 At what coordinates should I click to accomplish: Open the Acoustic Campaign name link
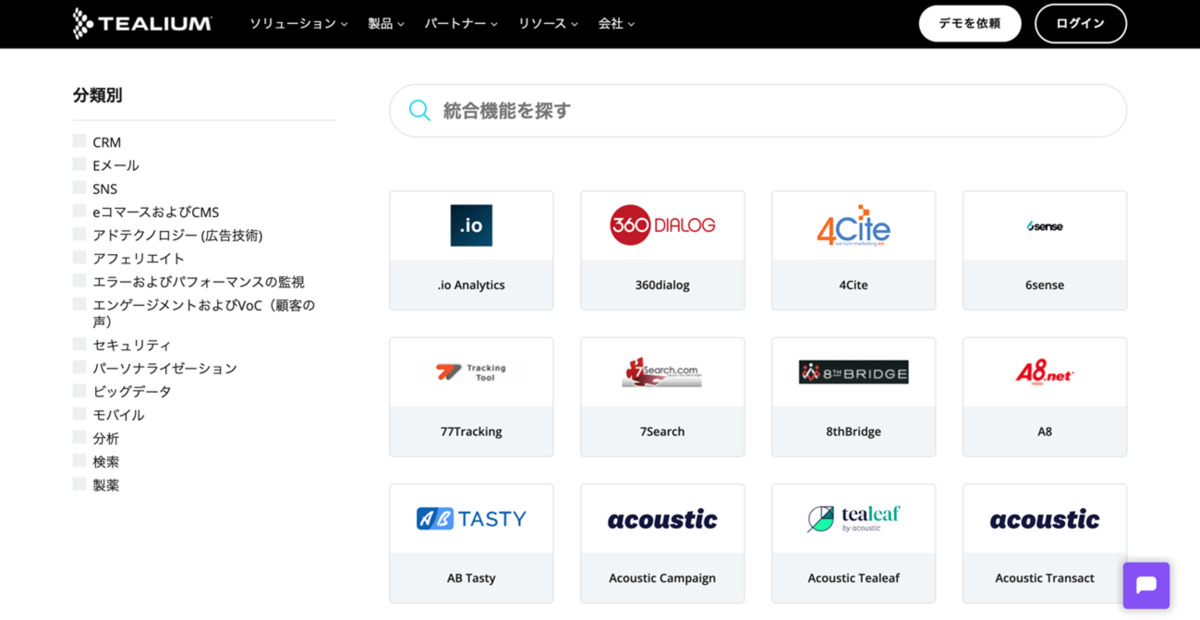pyautogui.click(x=662, y=578)
